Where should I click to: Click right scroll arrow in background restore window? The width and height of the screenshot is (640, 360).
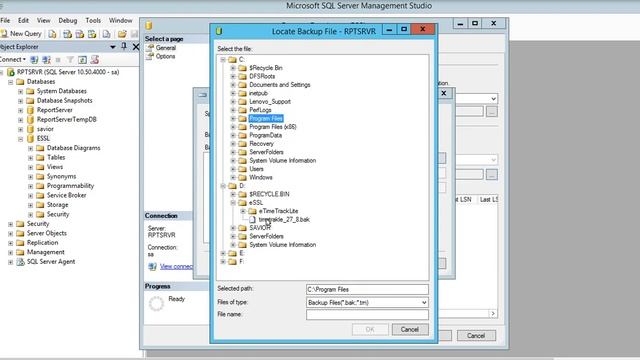493,313
